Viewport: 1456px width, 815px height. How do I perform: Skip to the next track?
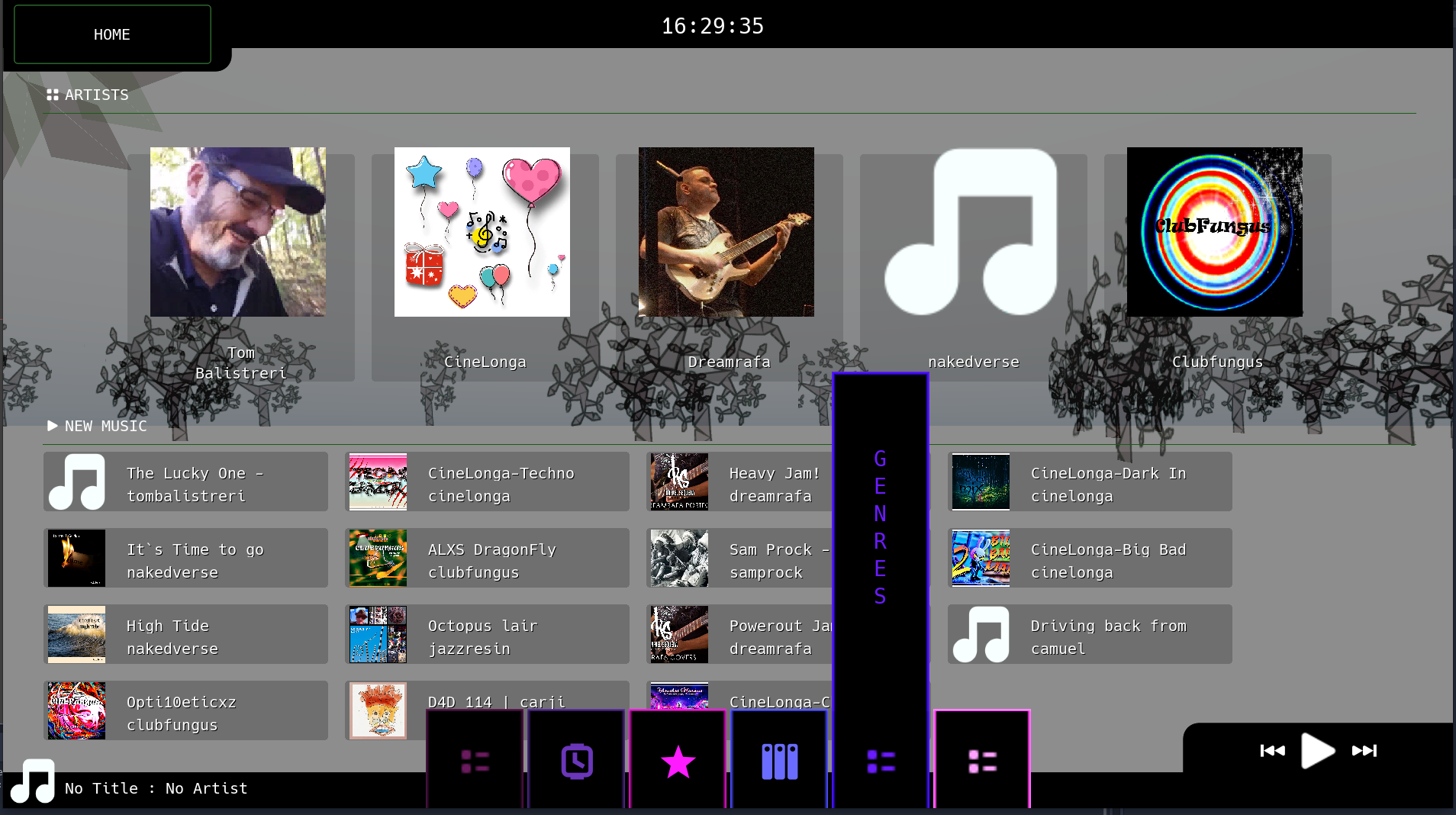(1364, 751)
